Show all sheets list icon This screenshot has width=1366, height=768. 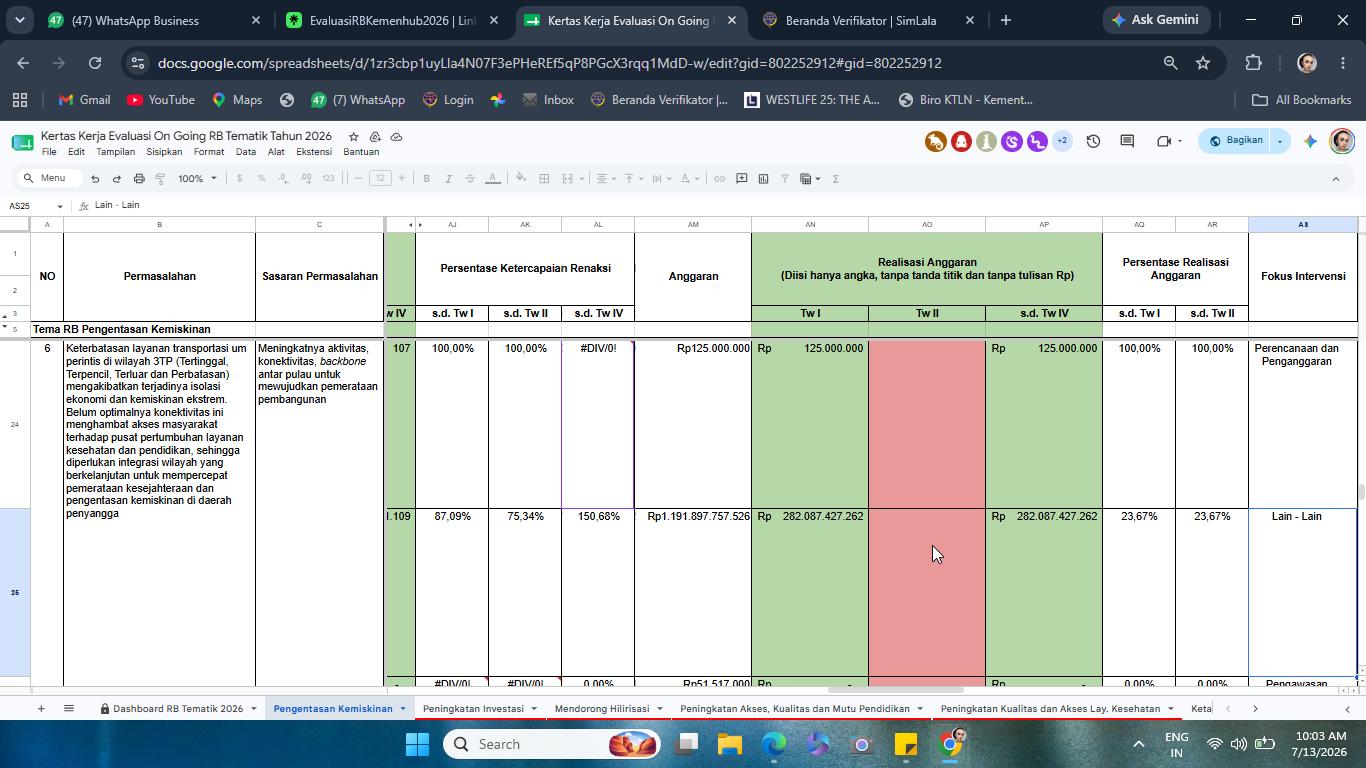(69, 708)
